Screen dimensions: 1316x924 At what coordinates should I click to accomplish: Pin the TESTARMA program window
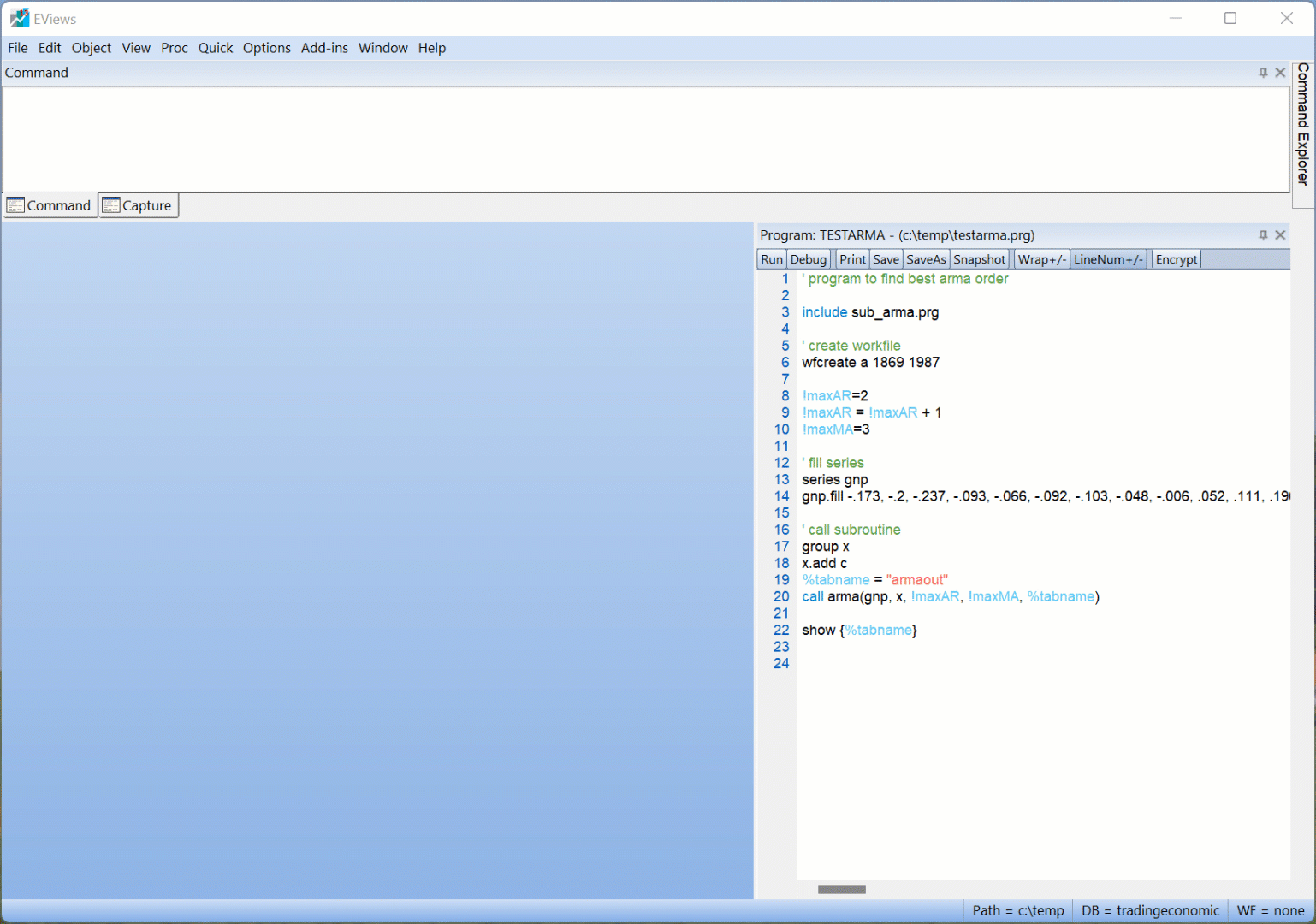pos(1263,235)
